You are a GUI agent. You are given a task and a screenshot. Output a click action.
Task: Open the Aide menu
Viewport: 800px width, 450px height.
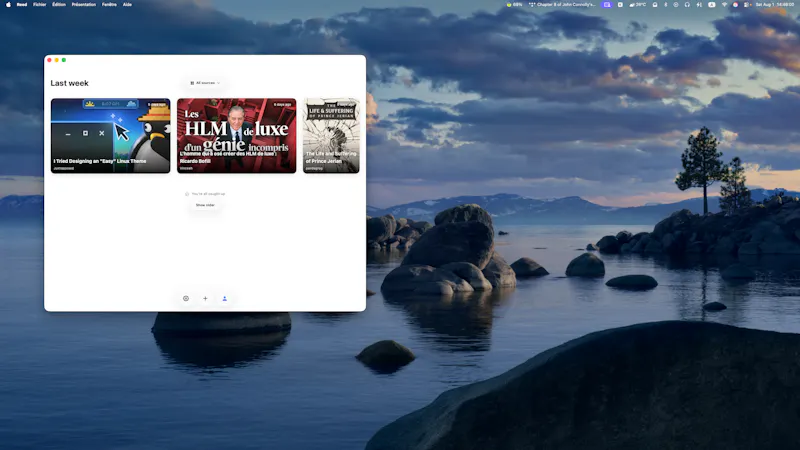pos(127,5)
